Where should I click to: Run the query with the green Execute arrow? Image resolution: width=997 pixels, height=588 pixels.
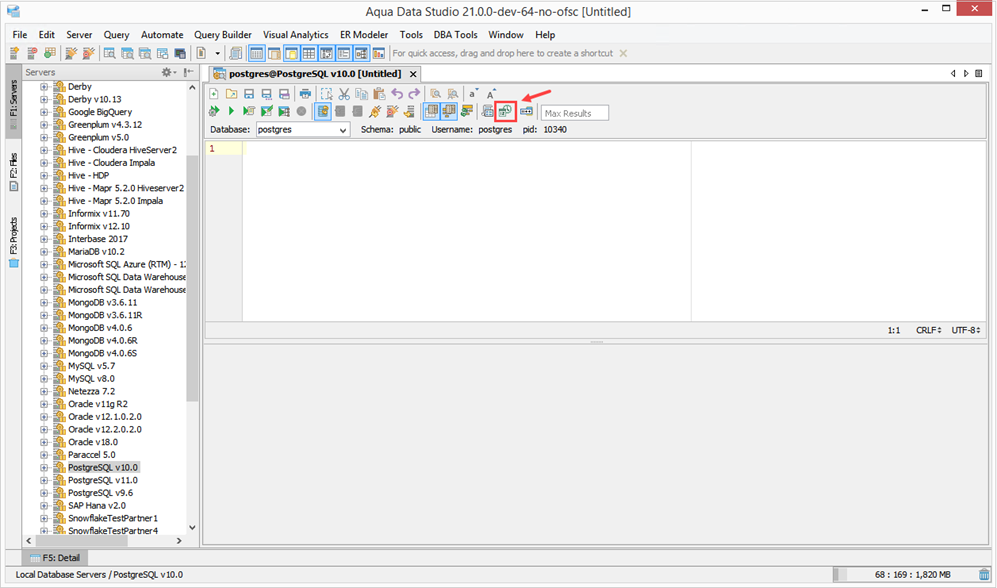pos(231,111)
